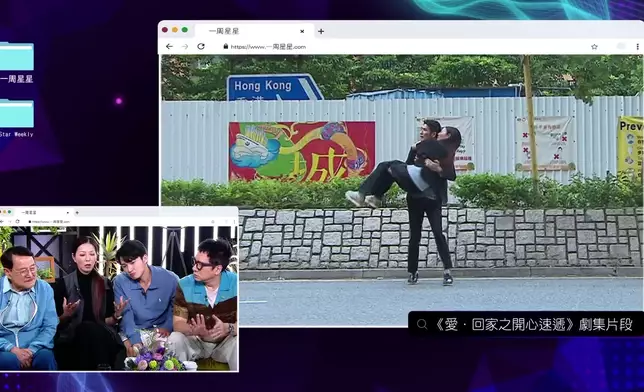Image resolution: width=644 pixels, height=392 pixels.
Task: Open the three-dot browser menu
Action: coord(637,47)
